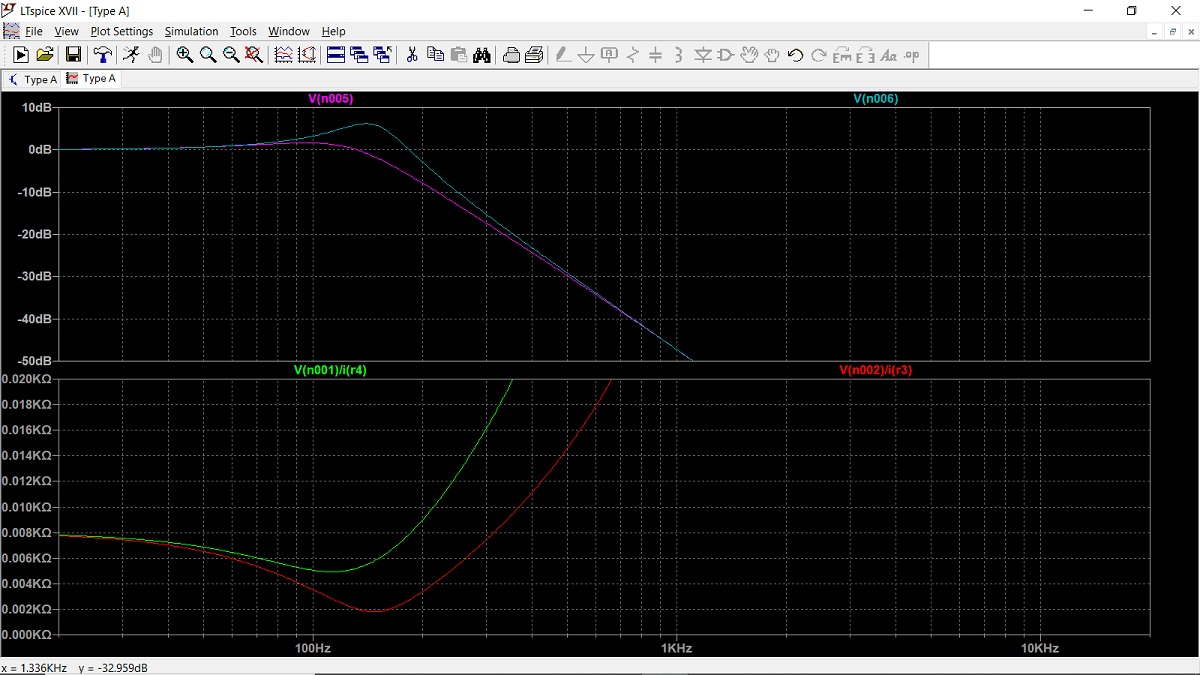Place an inductor component
1200x675 pixels.
tap(679, 55)
